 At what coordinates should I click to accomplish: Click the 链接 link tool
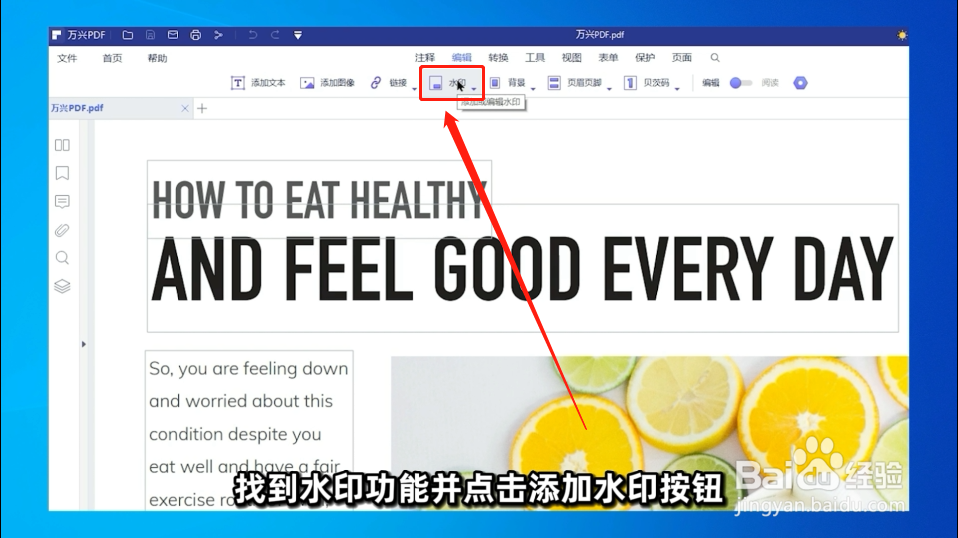pos(389,83)
